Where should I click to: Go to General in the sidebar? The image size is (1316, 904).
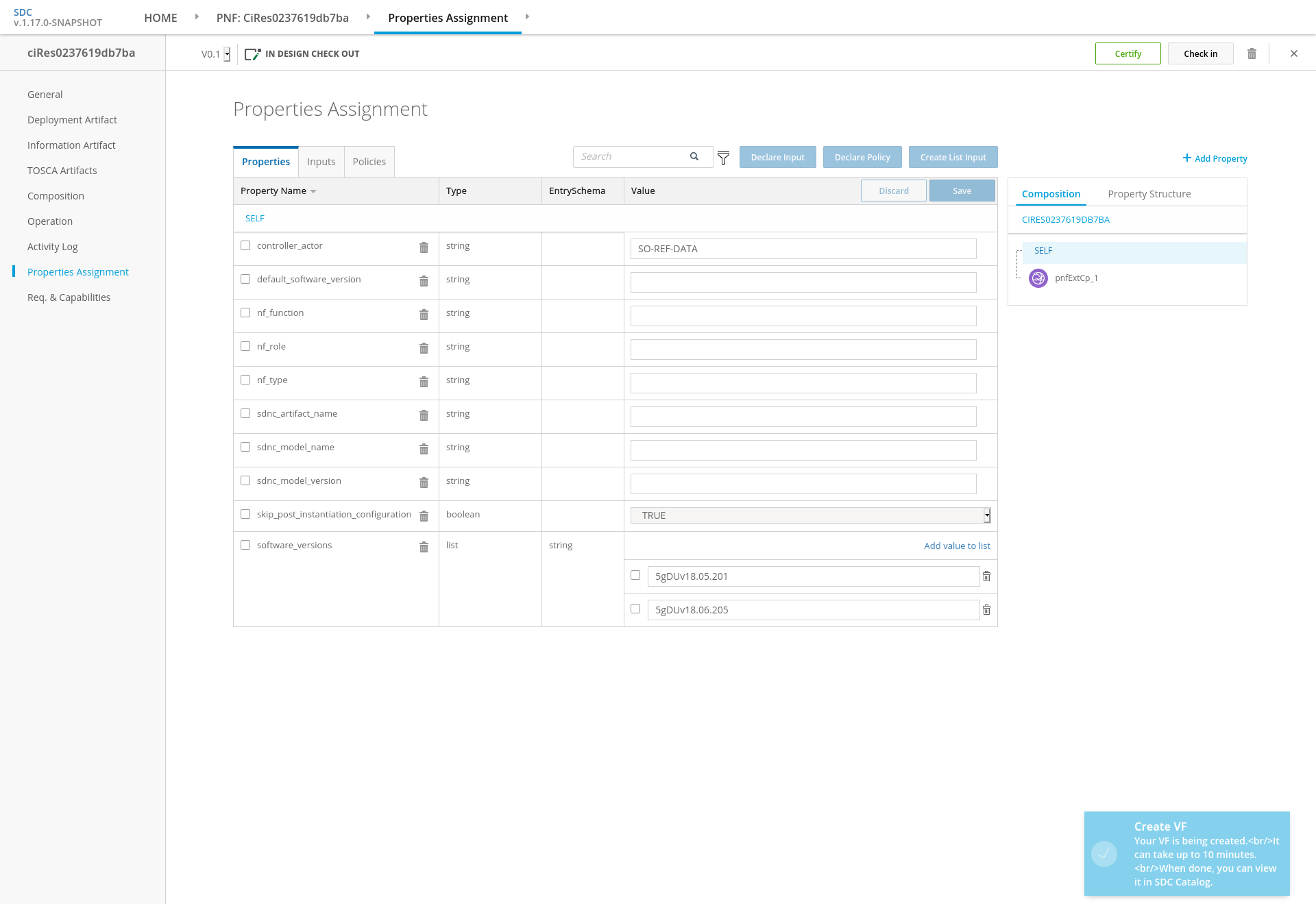pyautogui.click(x=45, y=95)
